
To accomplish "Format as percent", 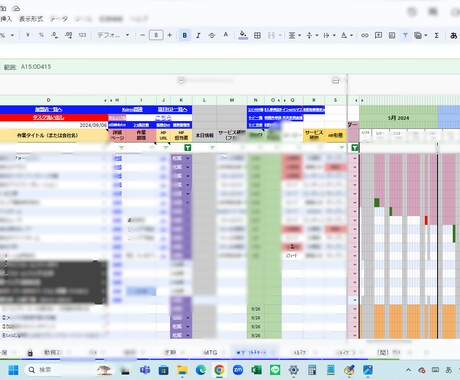I will point(41,35).
